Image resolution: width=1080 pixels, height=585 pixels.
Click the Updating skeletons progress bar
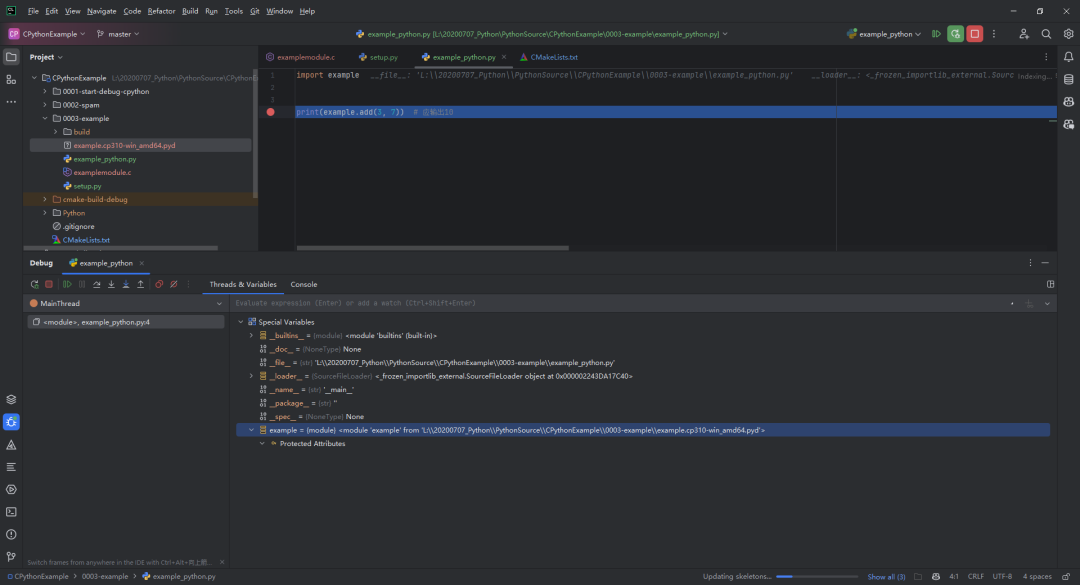pyautogui.click(x=817, y=577)
